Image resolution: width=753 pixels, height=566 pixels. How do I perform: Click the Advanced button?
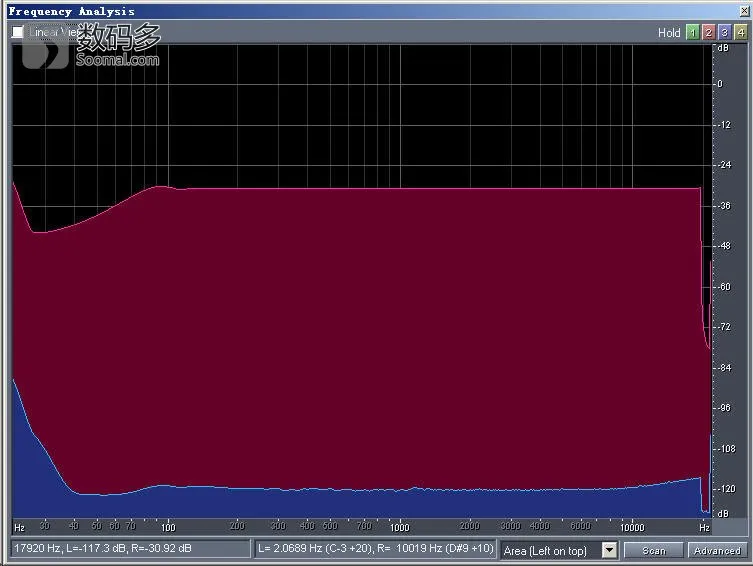(717, 550)
